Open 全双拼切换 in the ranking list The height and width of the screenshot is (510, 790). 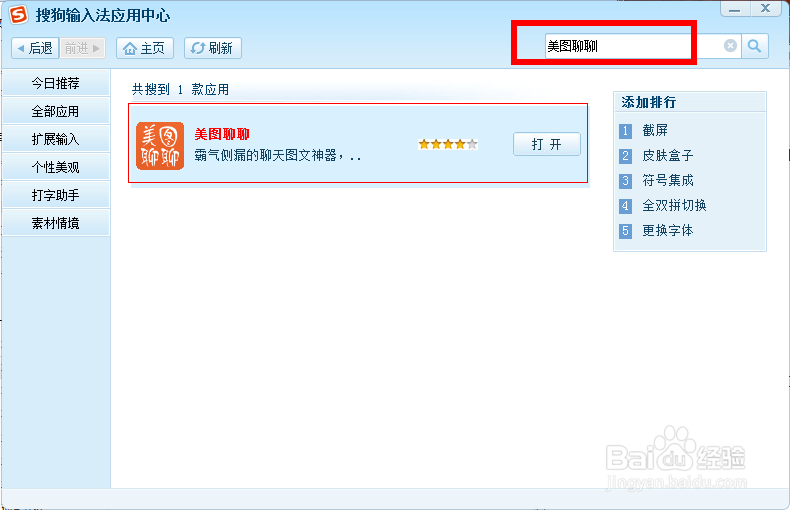(x=674, y=206)
